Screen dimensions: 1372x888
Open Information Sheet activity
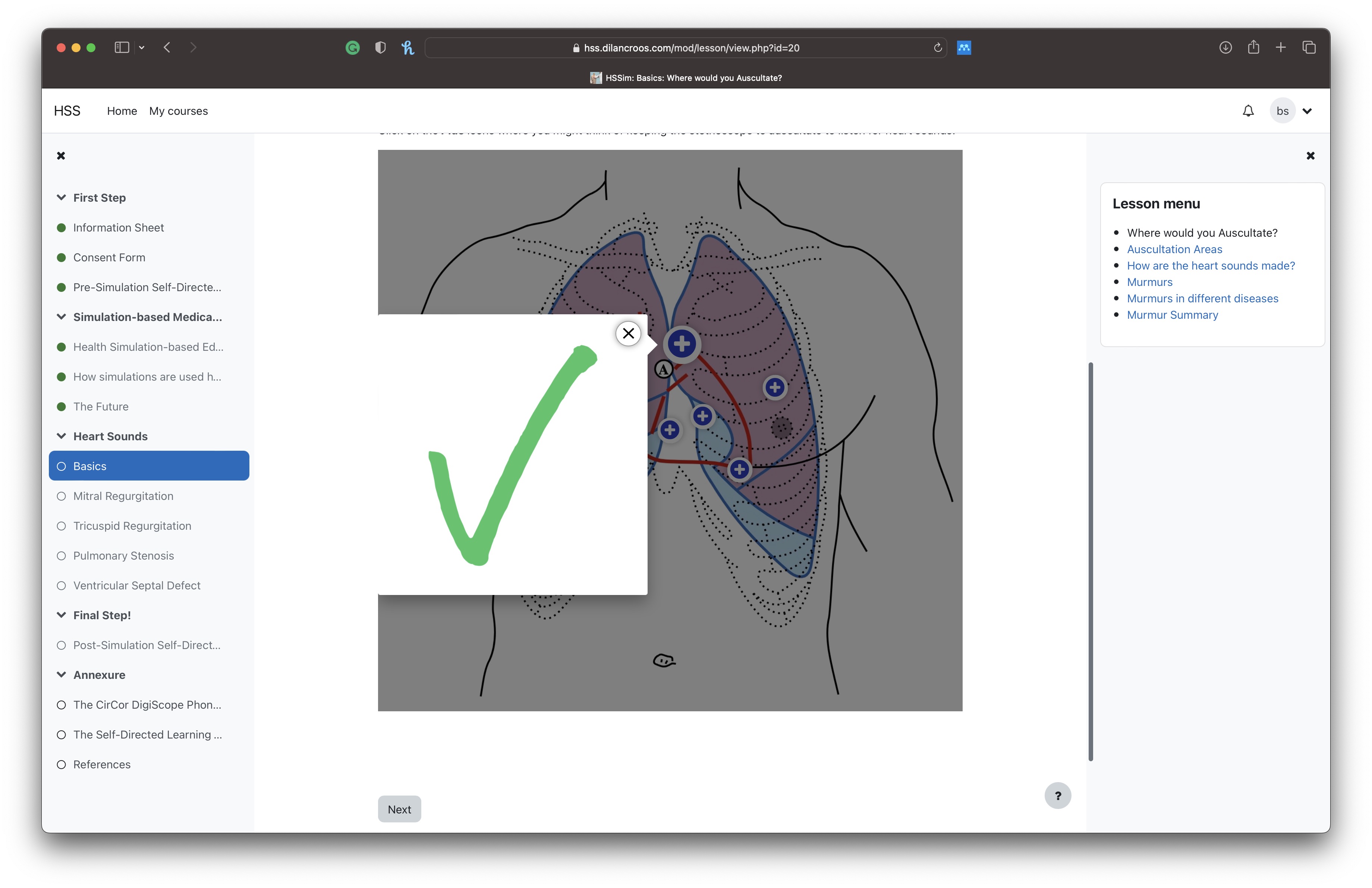pyautogui.click(x=118, y=228)
